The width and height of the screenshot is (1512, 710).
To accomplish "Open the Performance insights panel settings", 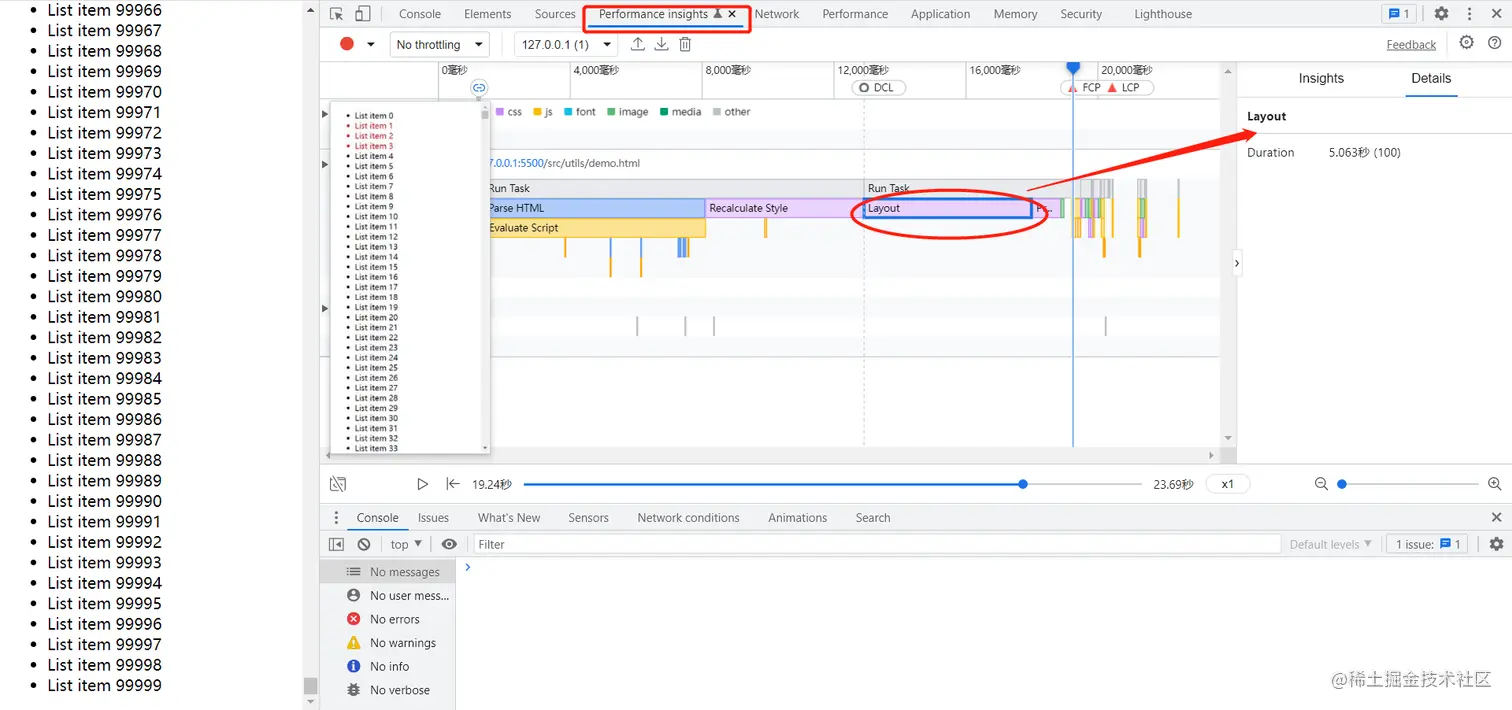I will click(x=1466, y=43).
